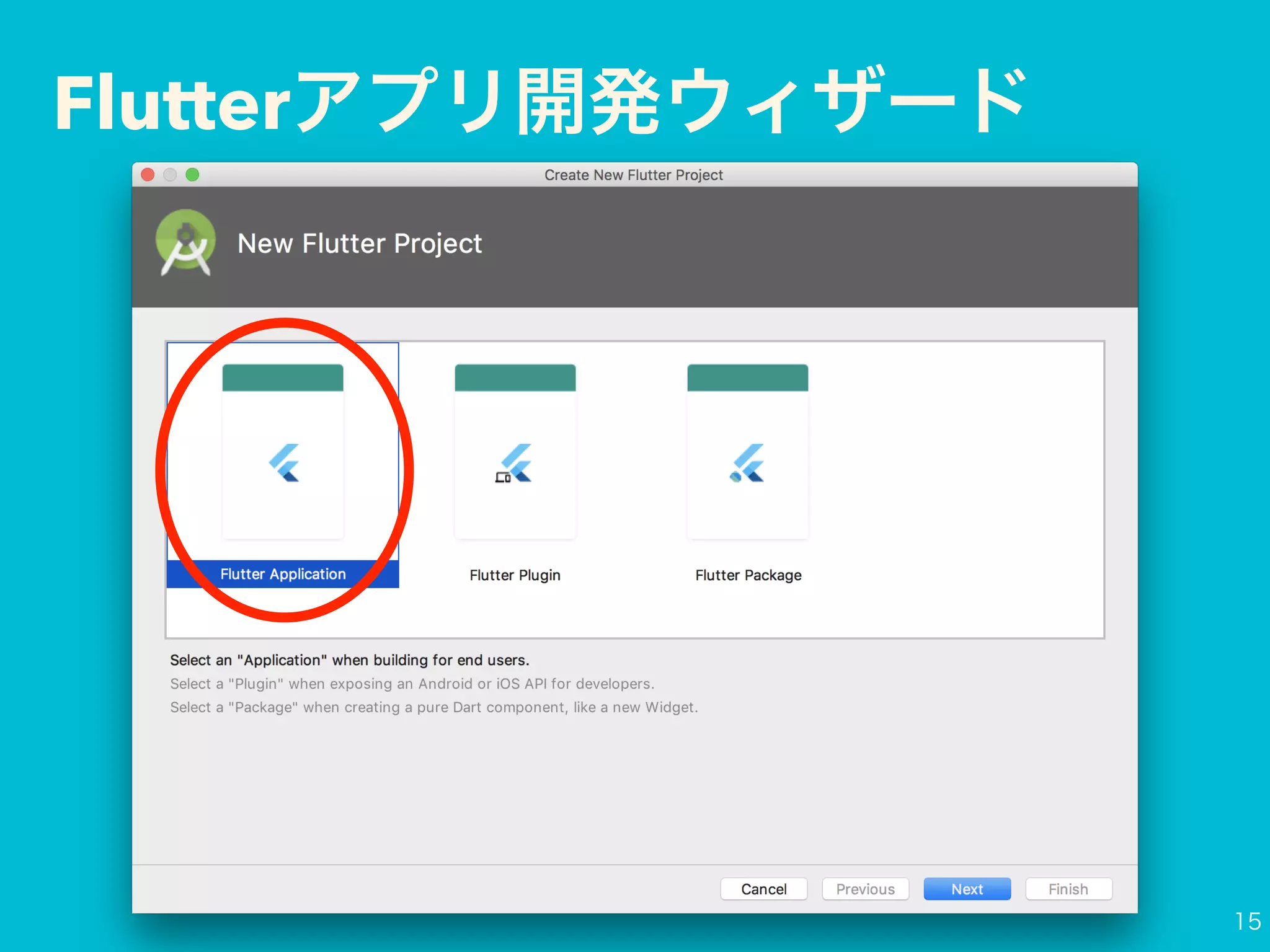The height and width of the screenshot is (952, 1270).
Task: Click the grey minimize window button
Action: click(x=170, y=175)
